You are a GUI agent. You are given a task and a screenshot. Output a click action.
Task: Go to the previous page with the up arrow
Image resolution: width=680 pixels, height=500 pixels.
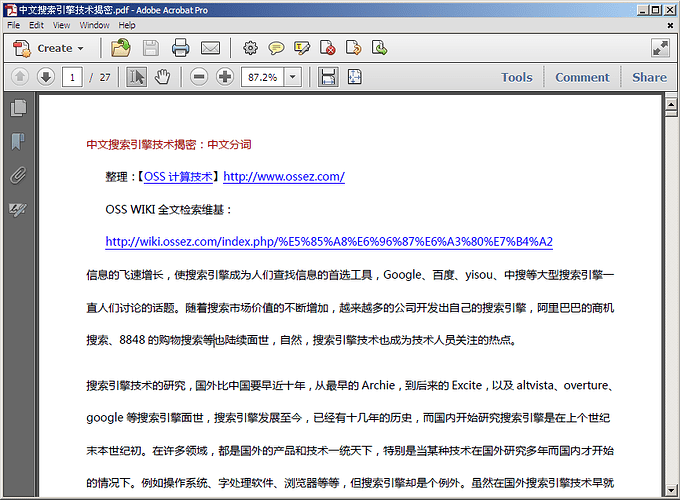point(20,77)
